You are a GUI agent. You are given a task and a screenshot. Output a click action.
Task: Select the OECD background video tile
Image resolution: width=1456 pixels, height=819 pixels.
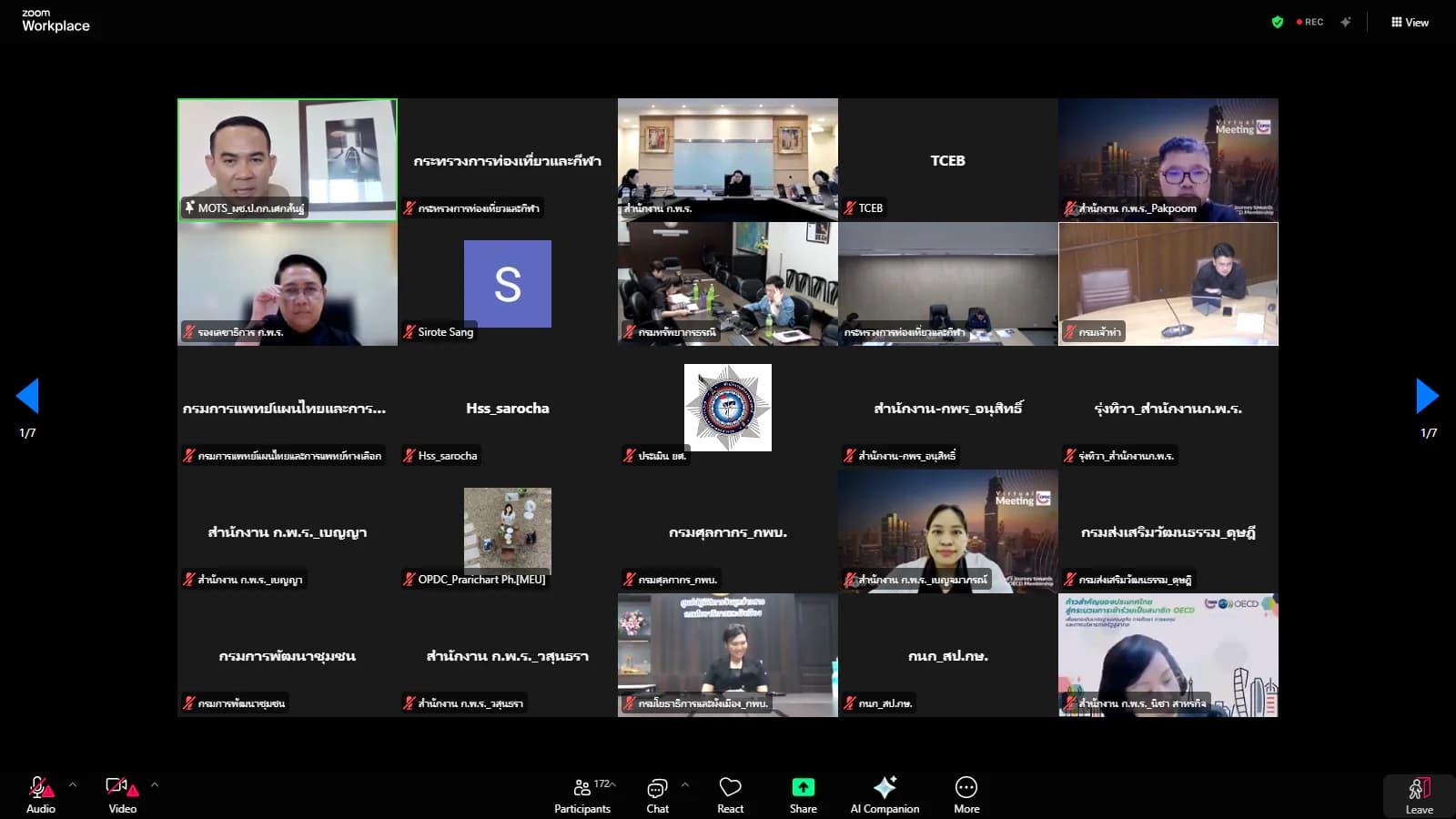click(1168, 655)
